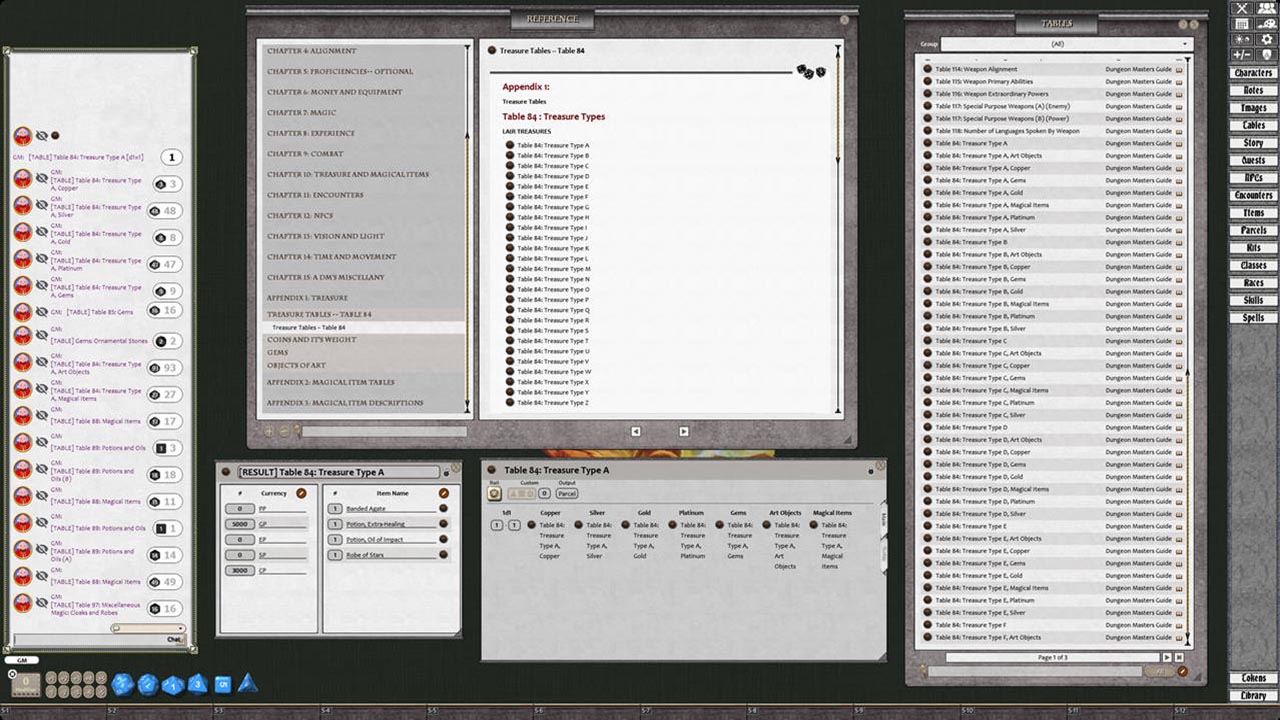This screenshot has width=1280, height=720.
Task: Click the party group icon in the sidebar
Action: pyautogui.click(x=1266, y=10)
